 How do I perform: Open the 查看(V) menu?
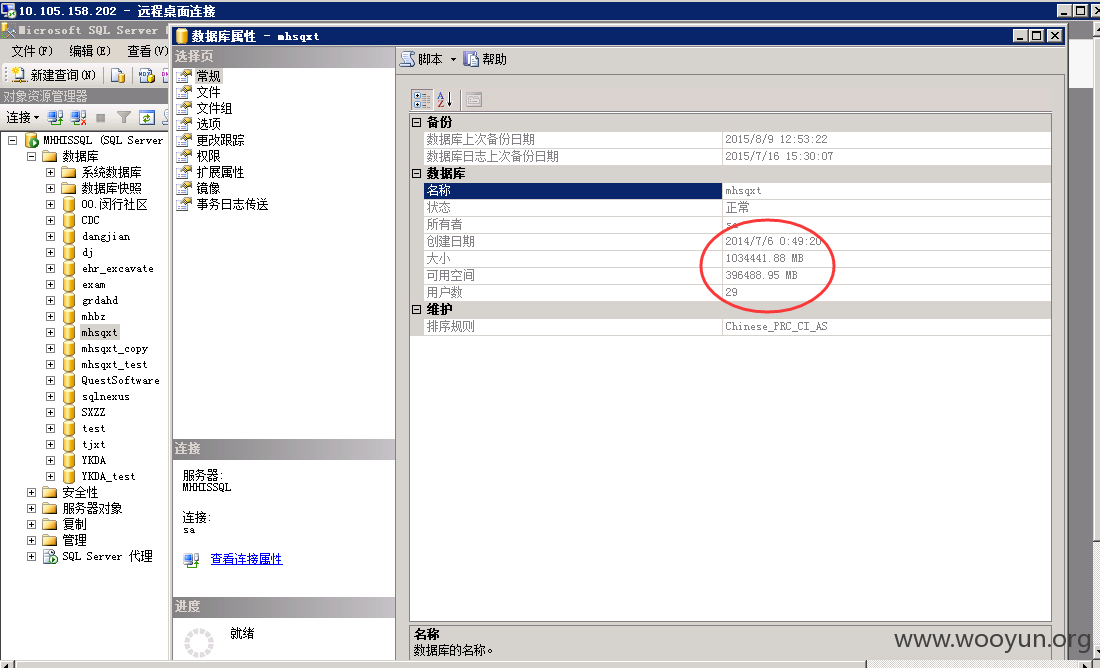[147, 51]
